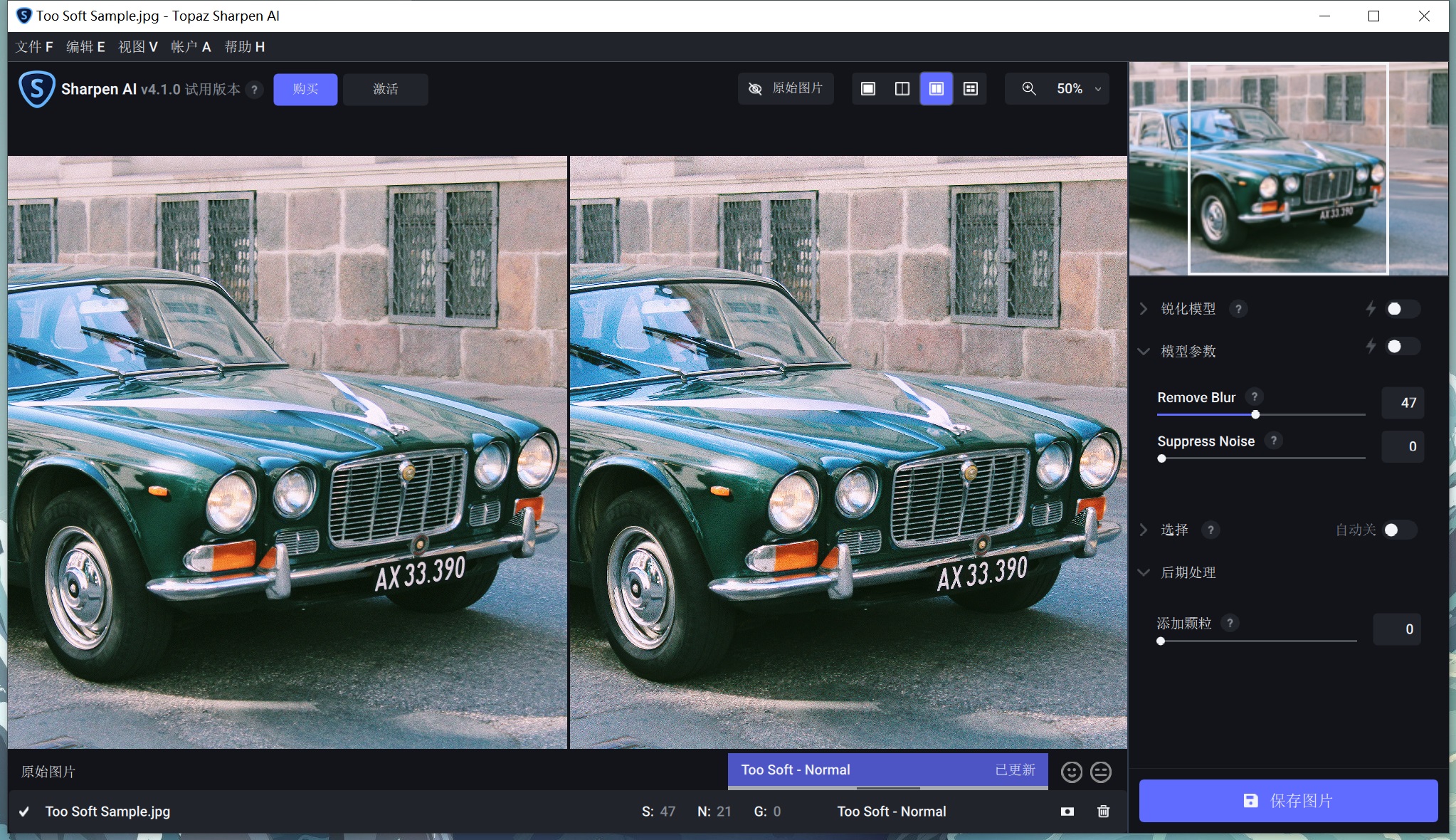Click the 购买 purchase button

point(305,89)
